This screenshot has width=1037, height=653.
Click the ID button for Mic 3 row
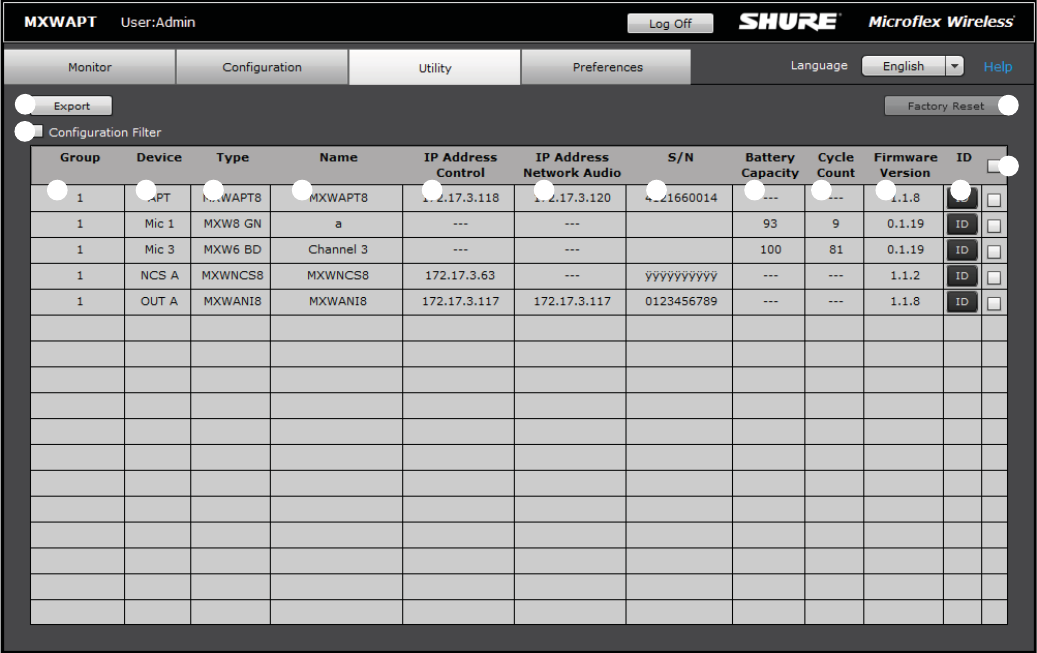[962, 250]
